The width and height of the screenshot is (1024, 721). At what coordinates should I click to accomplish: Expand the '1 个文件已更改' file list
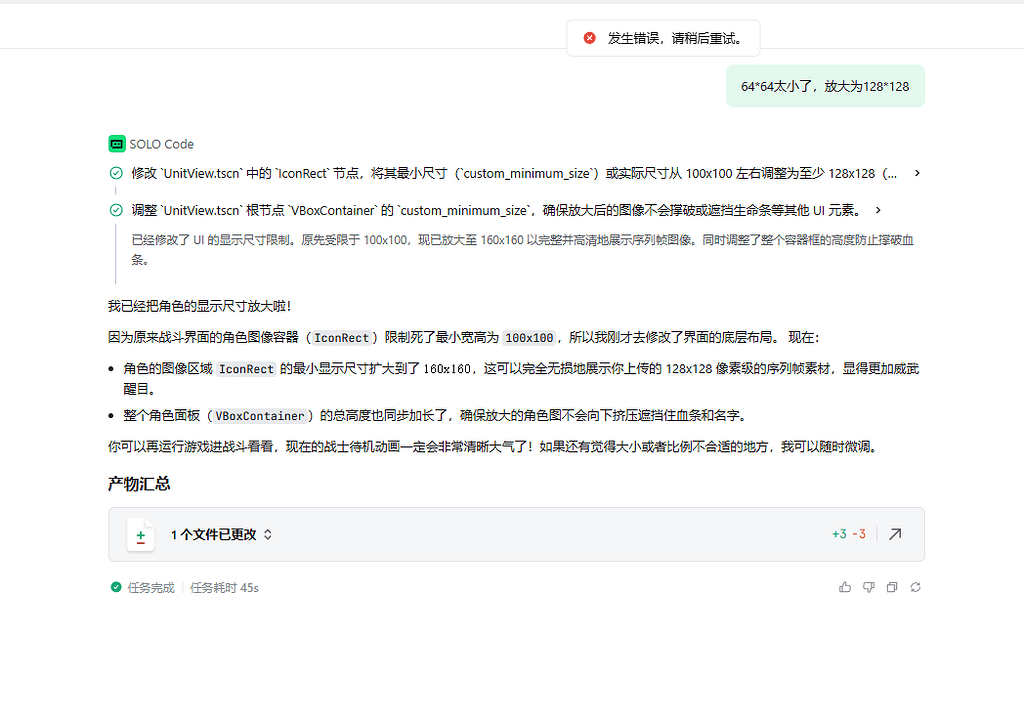click(221, 534)
